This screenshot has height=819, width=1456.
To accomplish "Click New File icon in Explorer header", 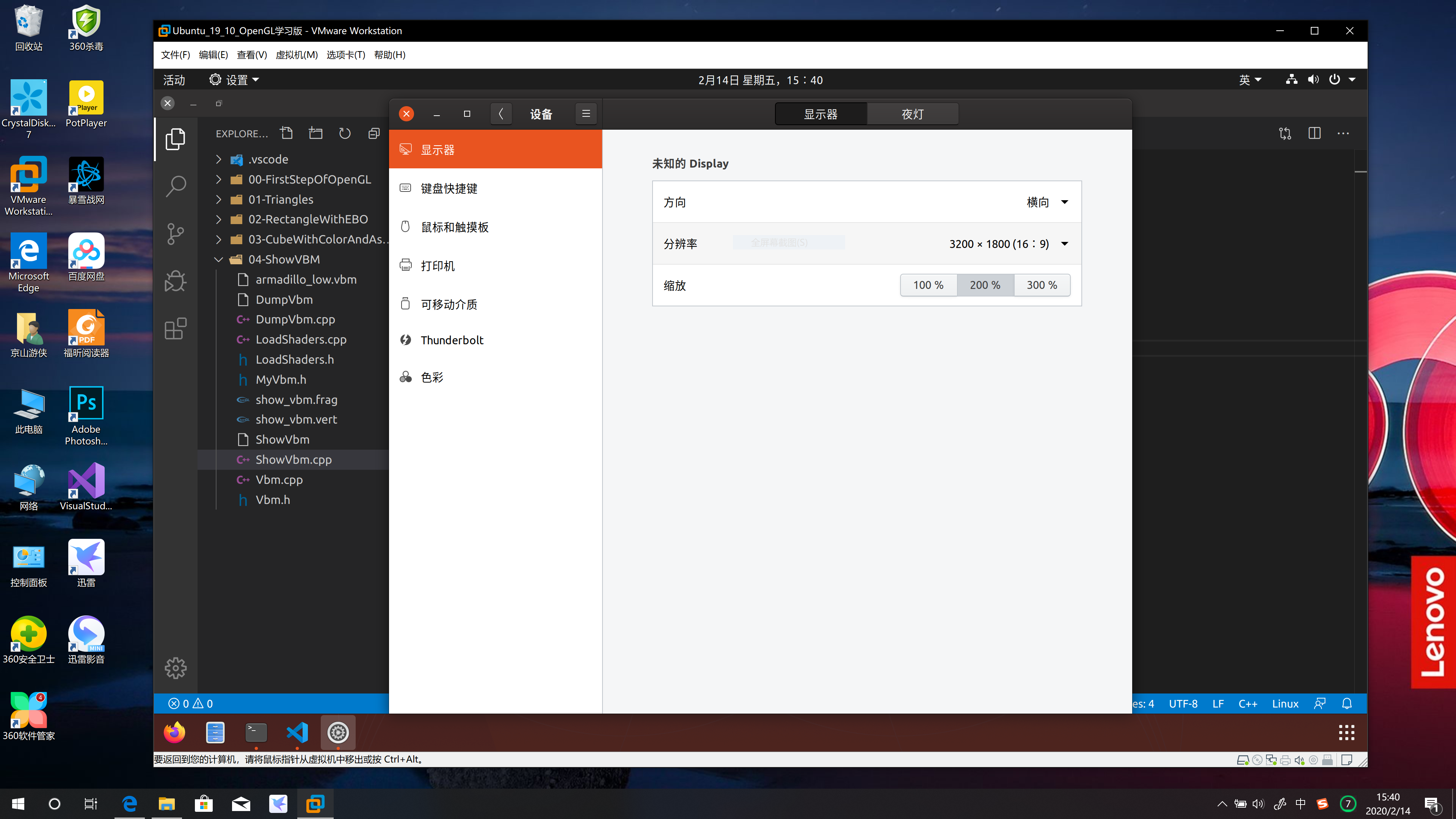I will click(287, 133).
